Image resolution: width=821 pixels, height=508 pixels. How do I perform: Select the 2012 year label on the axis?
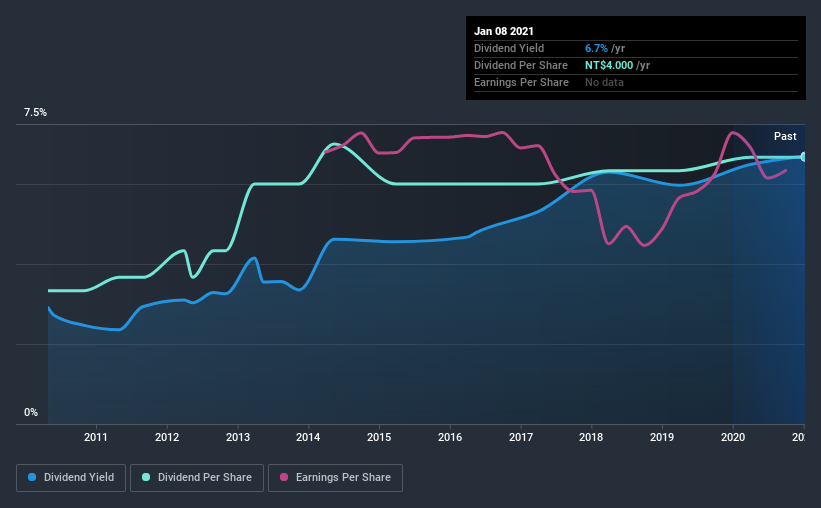[167, 437]
